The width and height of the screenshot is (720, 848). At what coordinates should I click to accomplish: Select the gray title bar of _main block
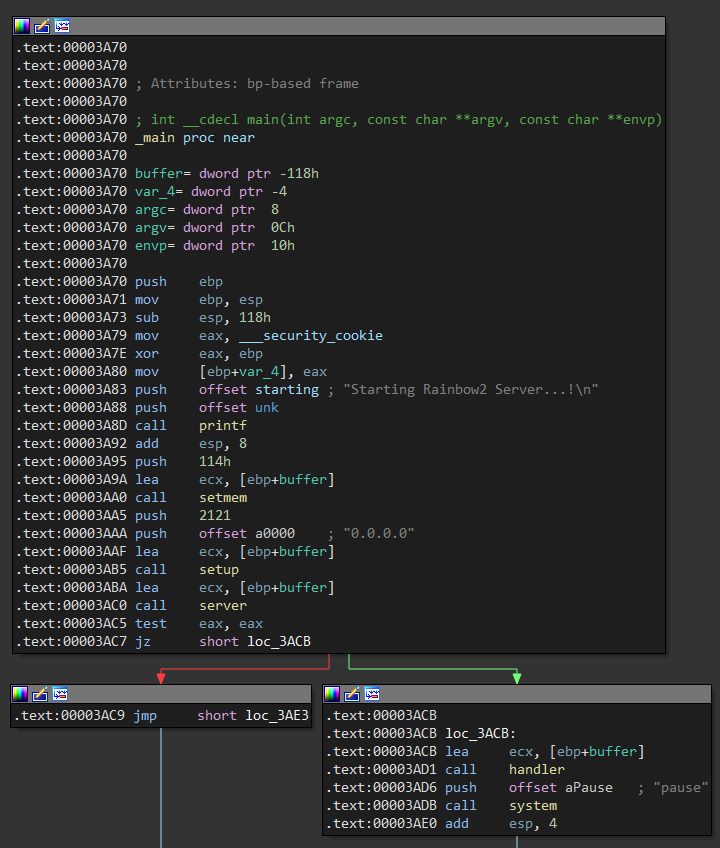[339, 26]
